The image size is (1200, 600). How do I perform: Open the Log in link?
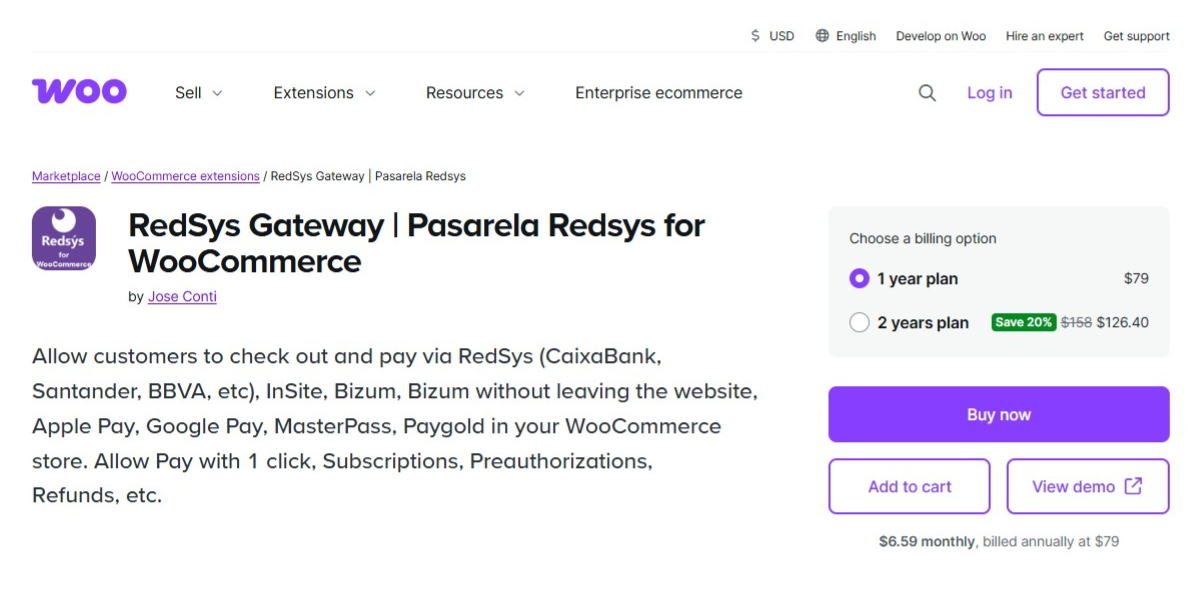click(989, 93)
